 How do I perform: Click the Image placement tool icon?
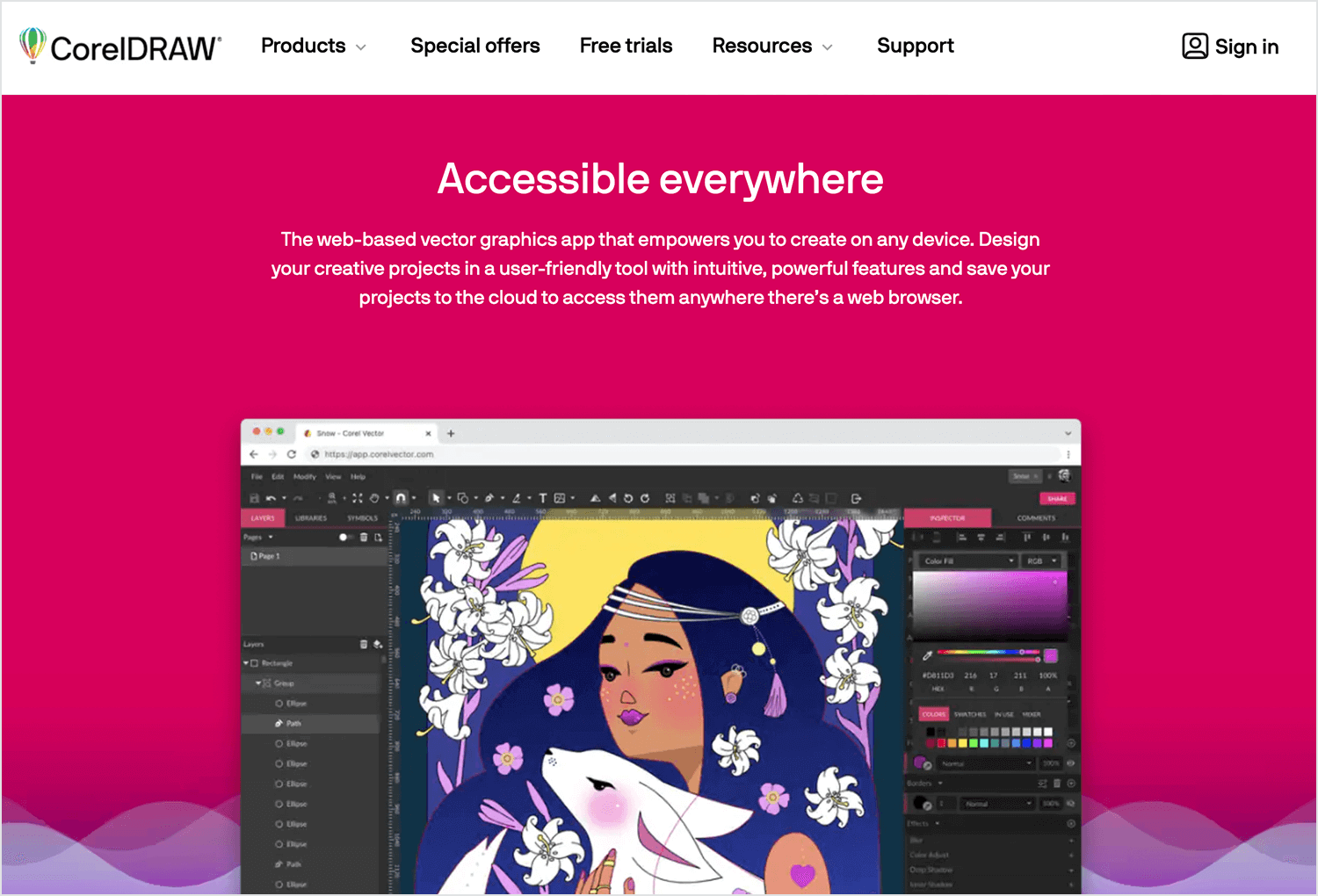[x=560, y=498]
